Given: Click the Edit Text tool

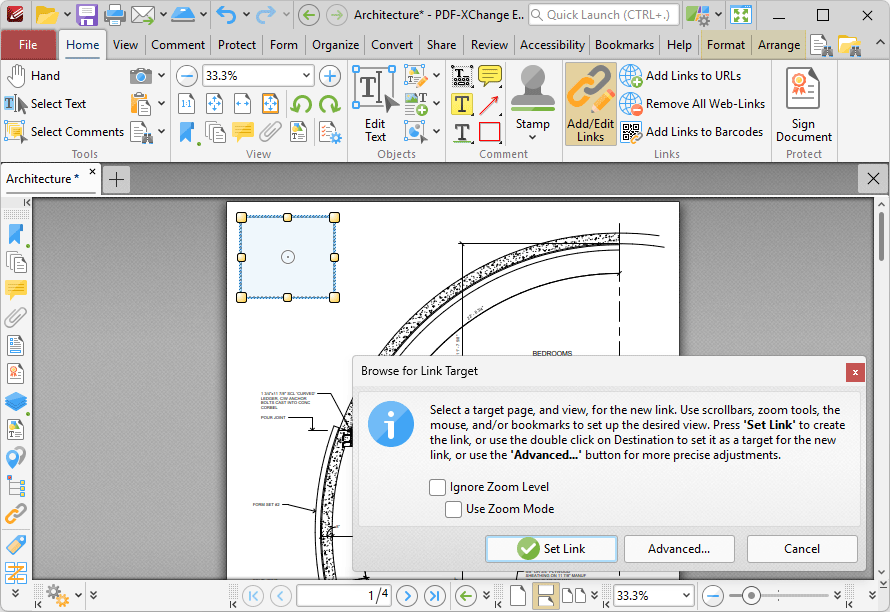Looking at the screenshot, I should [375, 104].
